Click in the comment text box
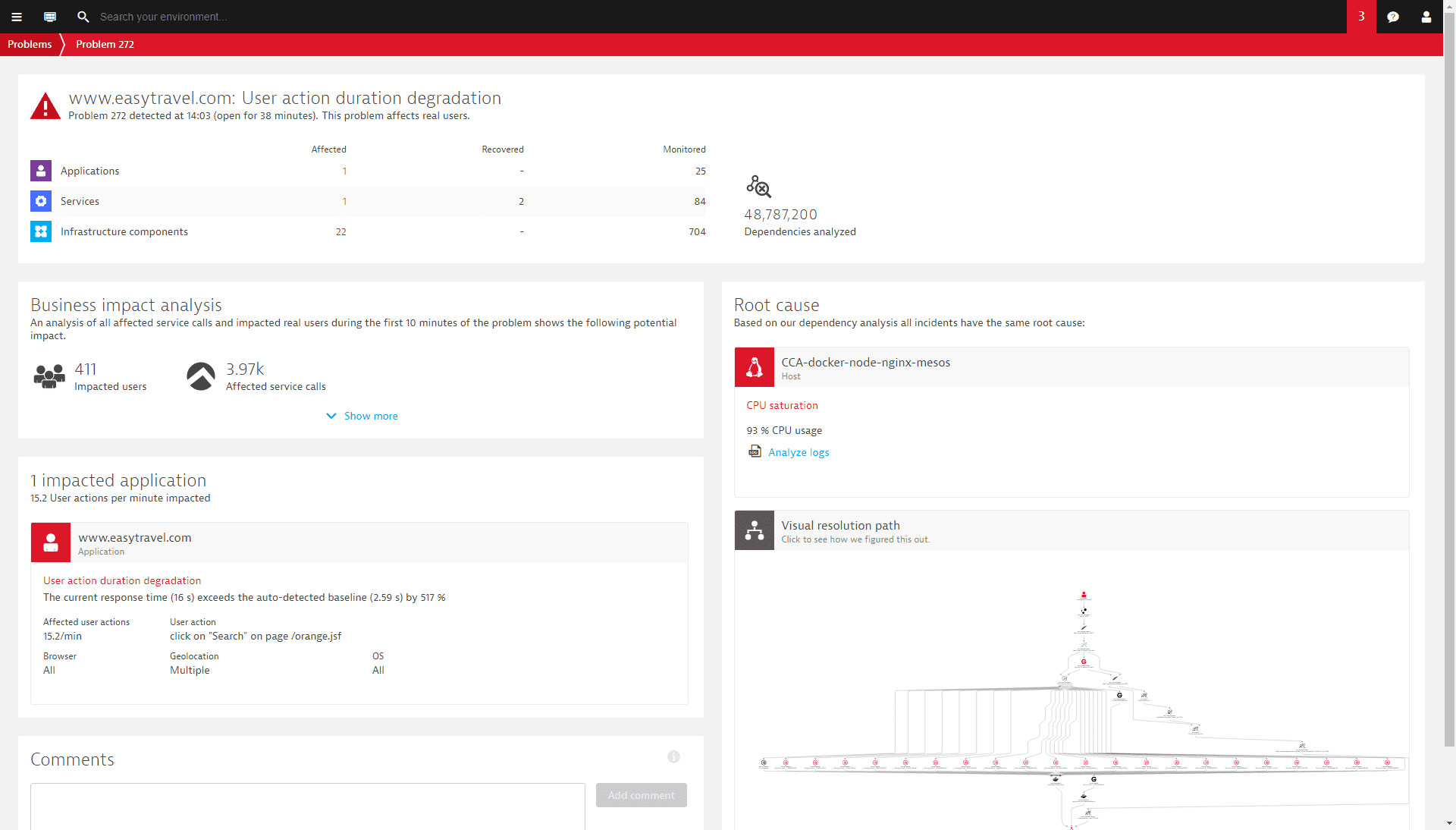 pos(308,806)
